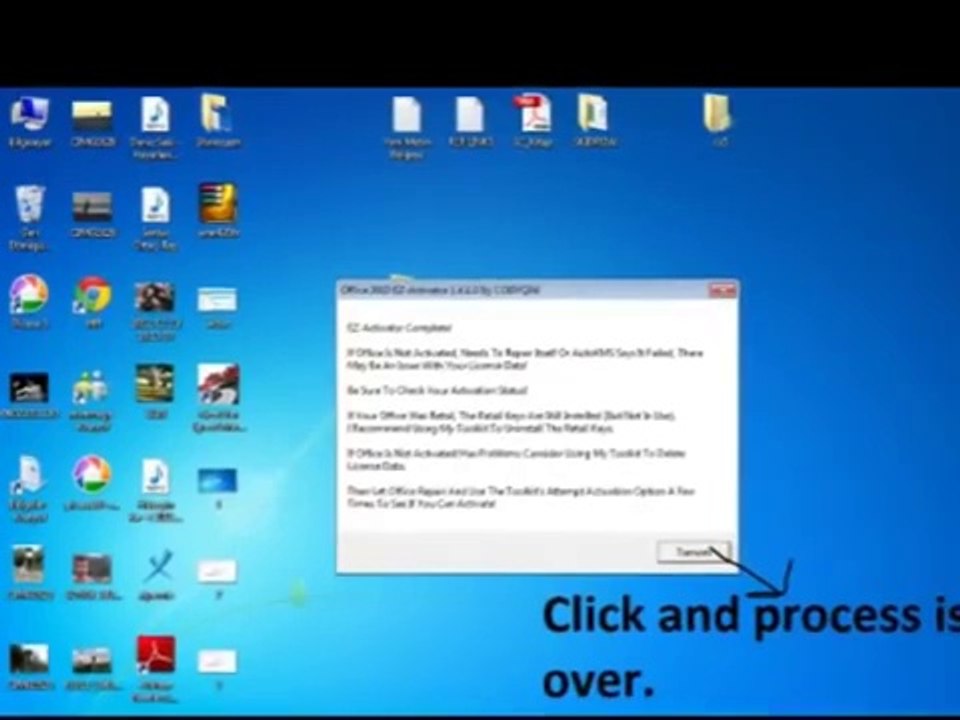Open the Recycle Bin icon
Screen dimensions: 960x720
click(29, 218)
